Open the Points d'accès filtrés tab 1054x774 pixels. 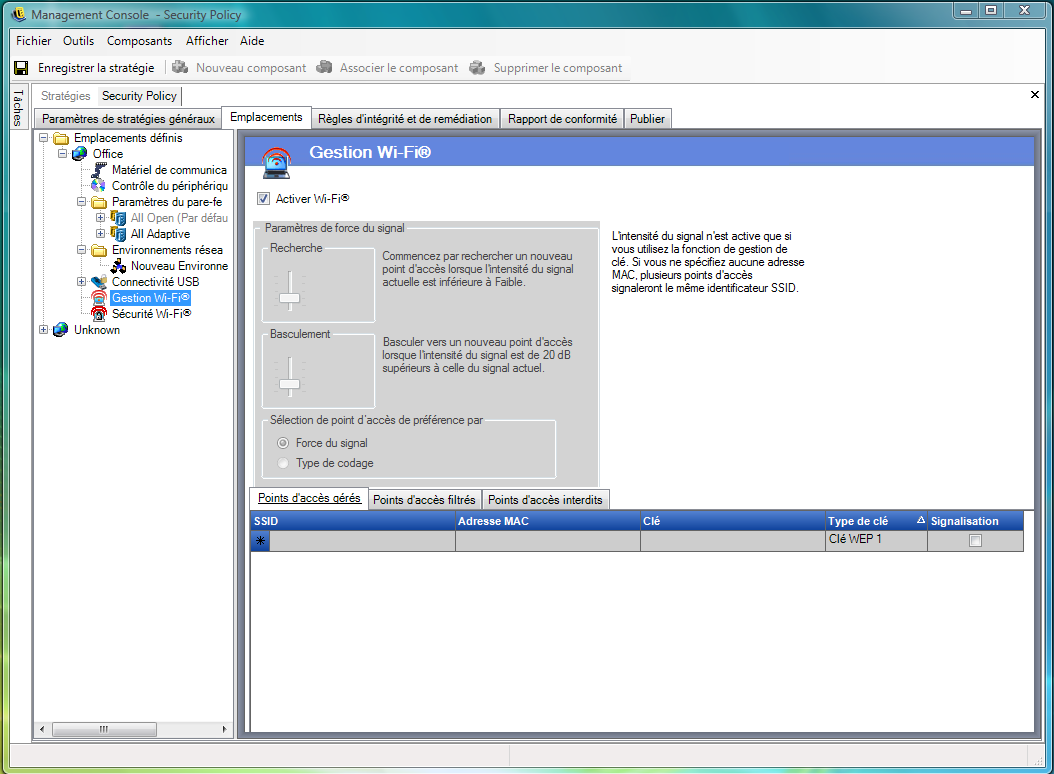point(424,500)
